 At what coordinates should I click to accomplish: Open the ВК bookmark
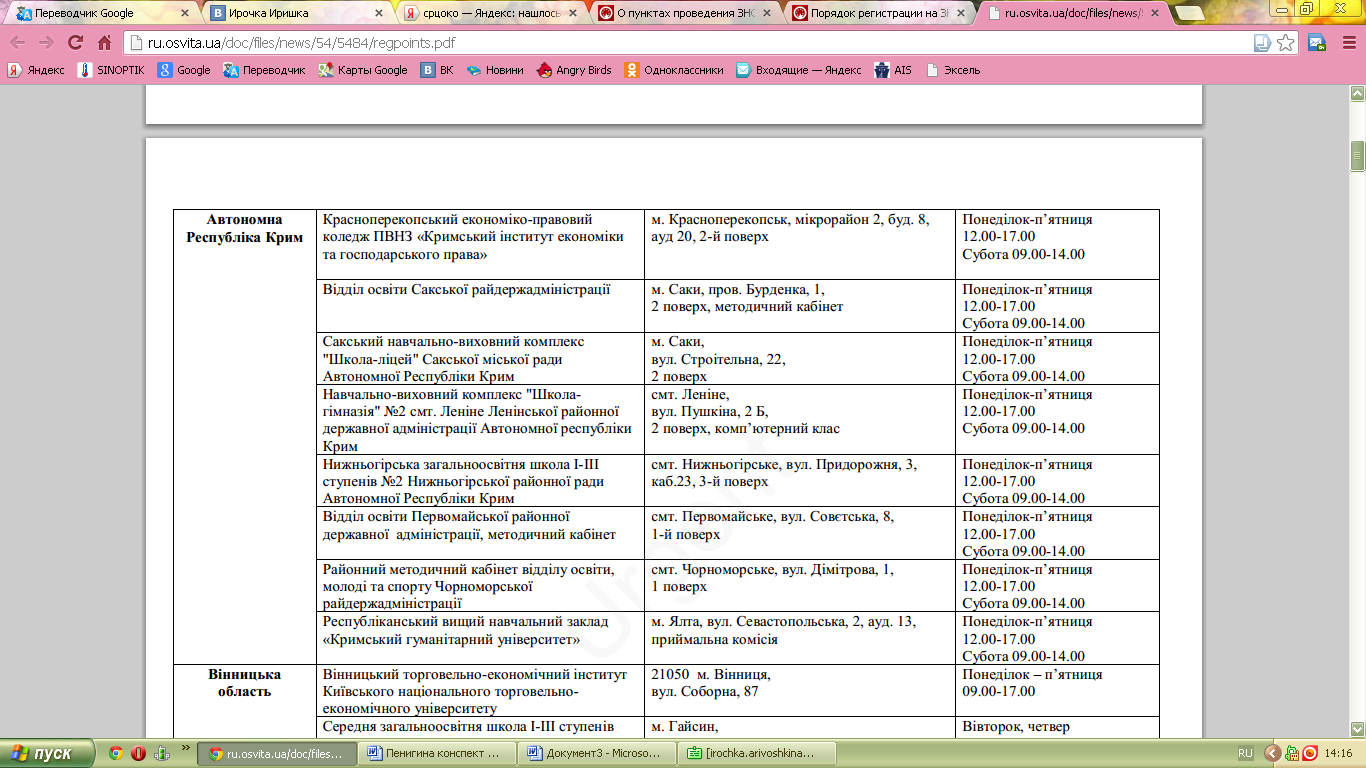(x=437, y=70)
